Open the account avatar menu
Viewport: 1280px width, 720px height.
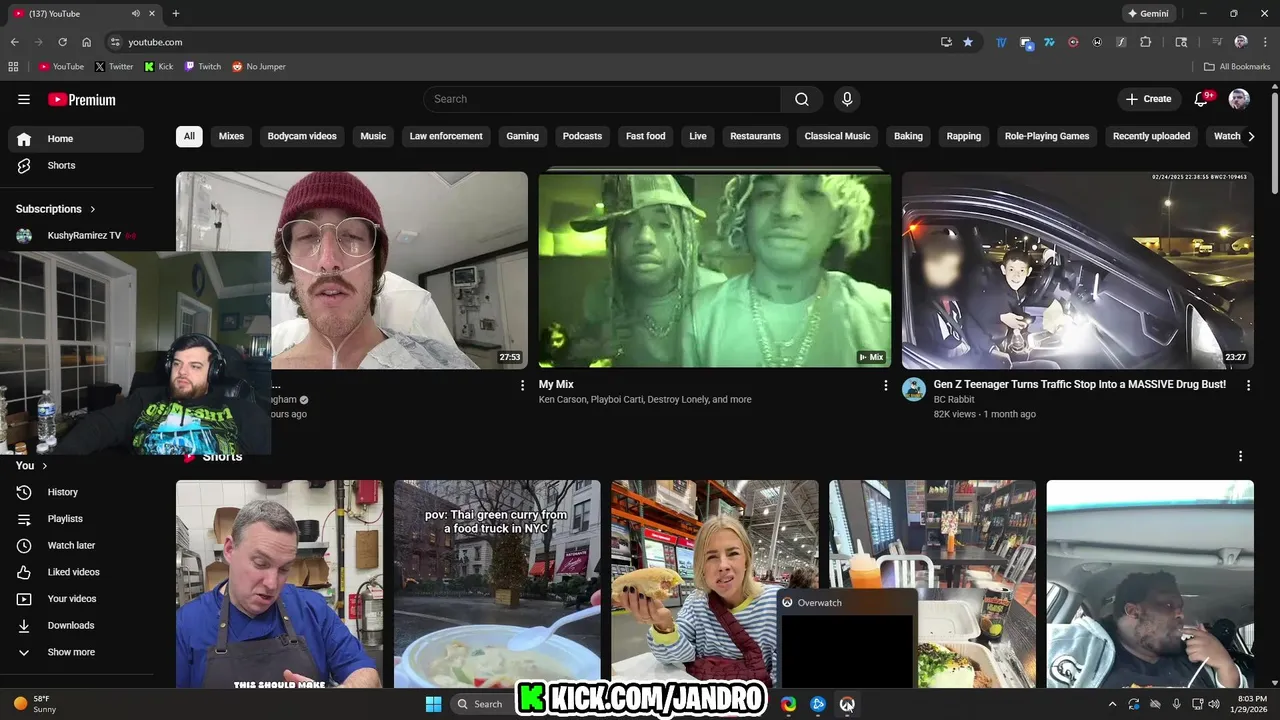tap(1239, 99)
